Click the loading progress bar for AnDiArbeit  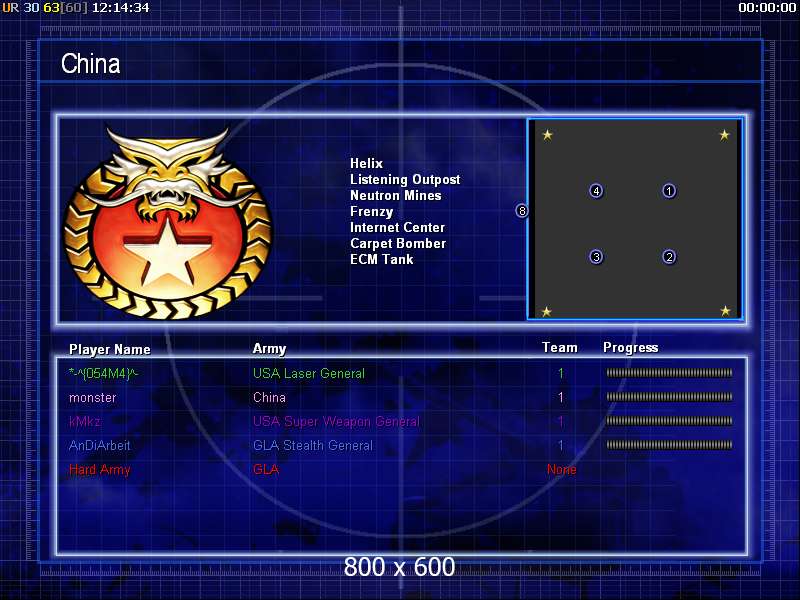669,445
